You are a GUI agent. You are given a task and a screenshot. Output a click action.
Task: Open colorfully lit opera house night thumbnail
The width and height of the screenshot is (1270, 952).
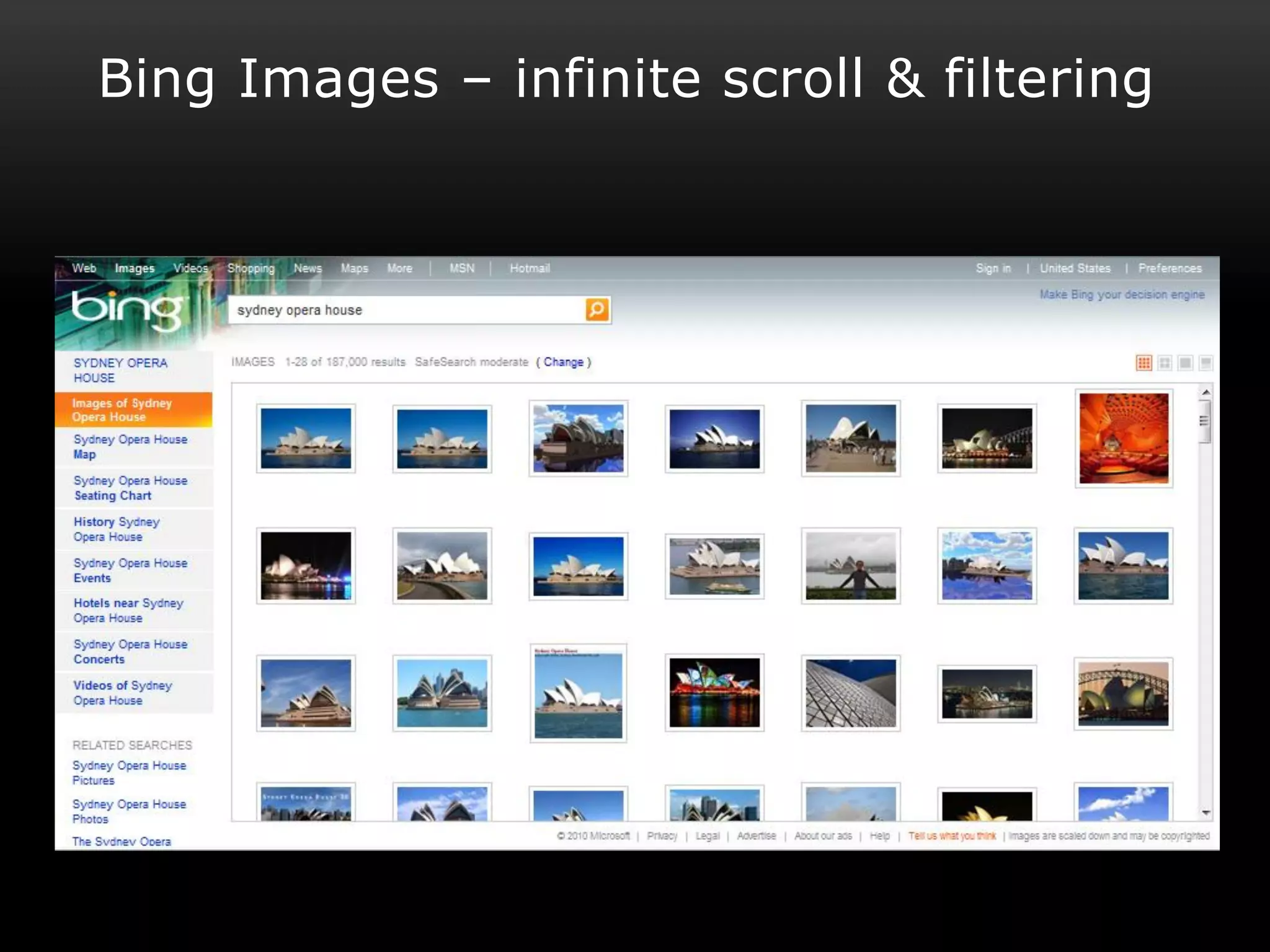714,692
